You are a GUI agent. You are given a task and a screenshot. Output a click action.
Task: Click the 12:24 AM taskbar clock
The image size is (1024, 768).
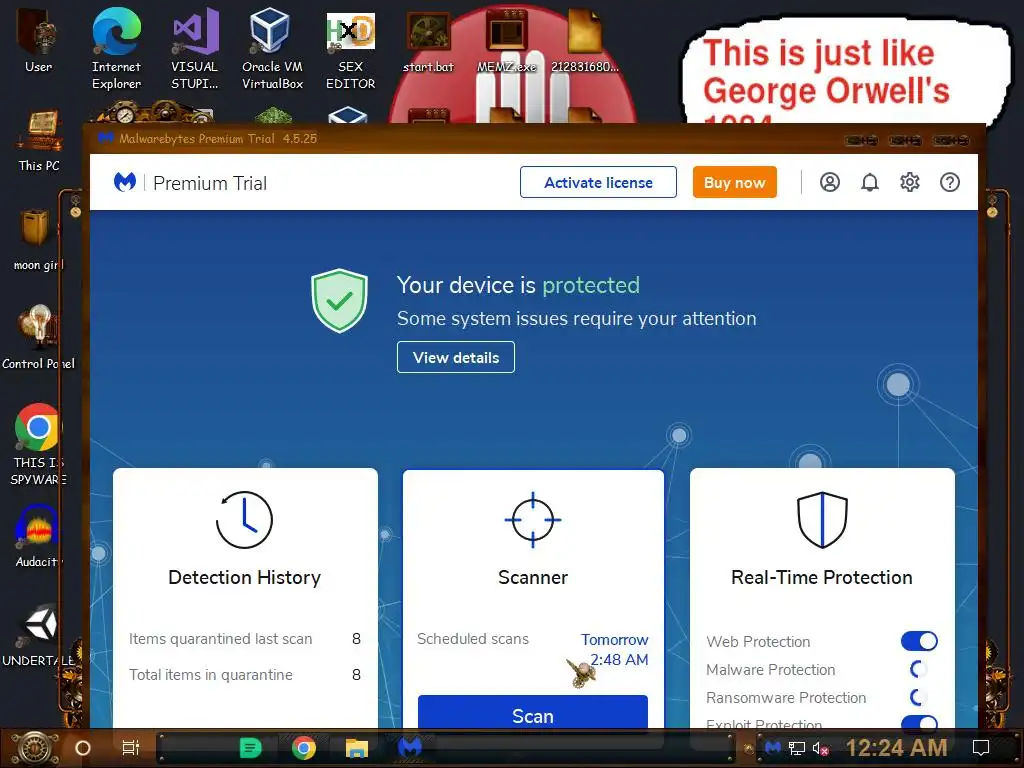coord(897,748)
